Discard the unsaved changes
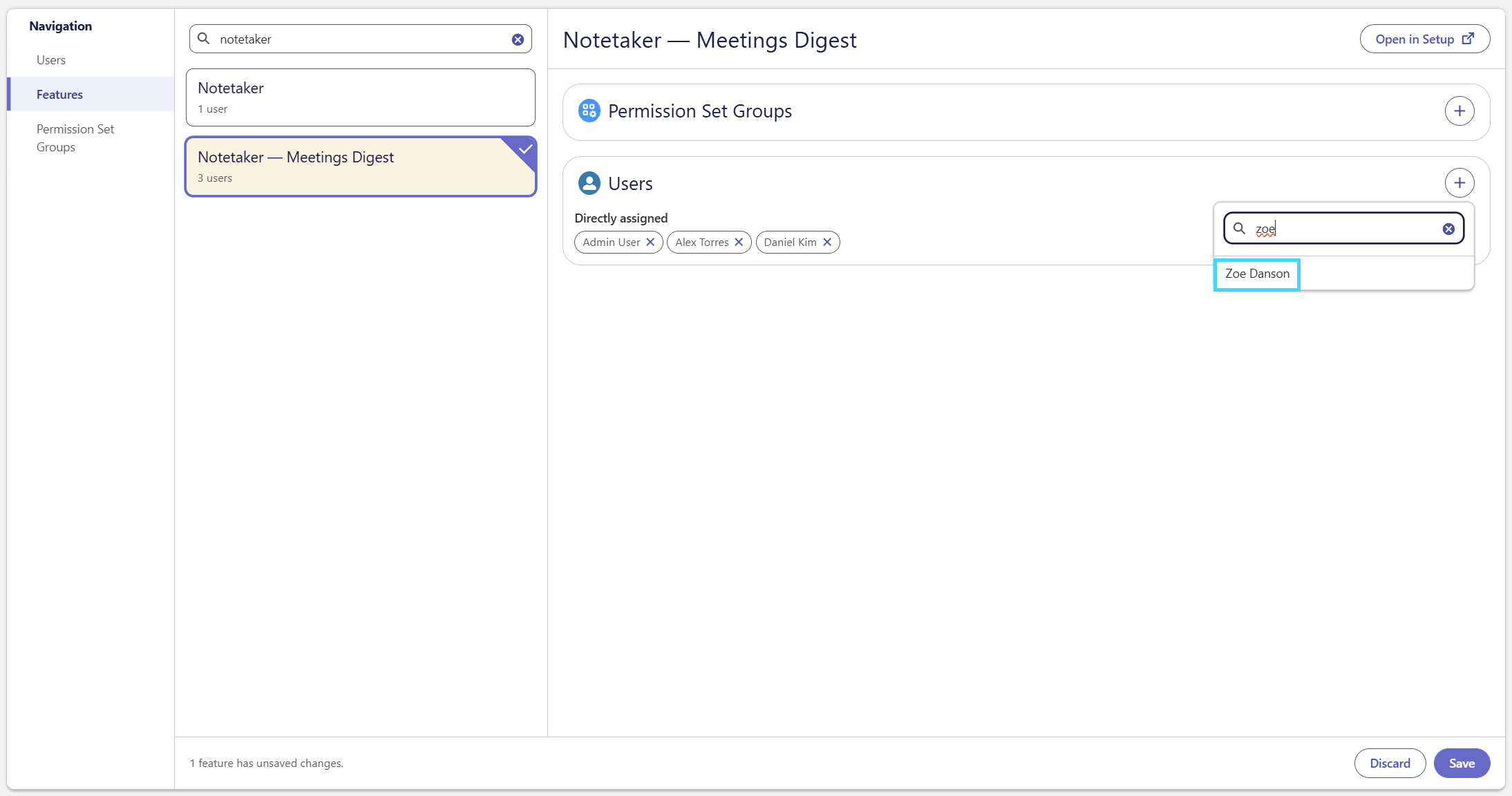 [1390, 764]
